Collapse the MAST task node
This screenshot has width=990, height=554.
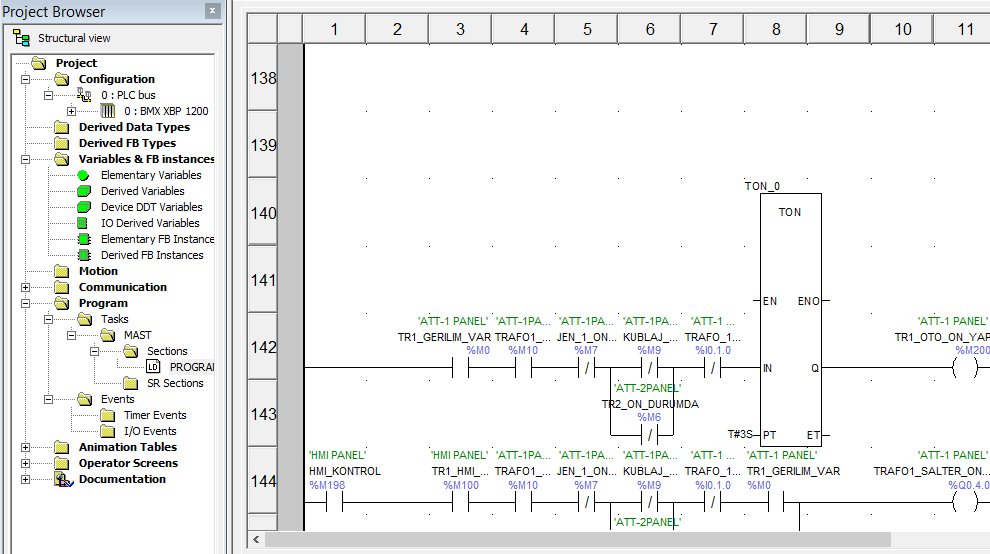coord(71,335)
